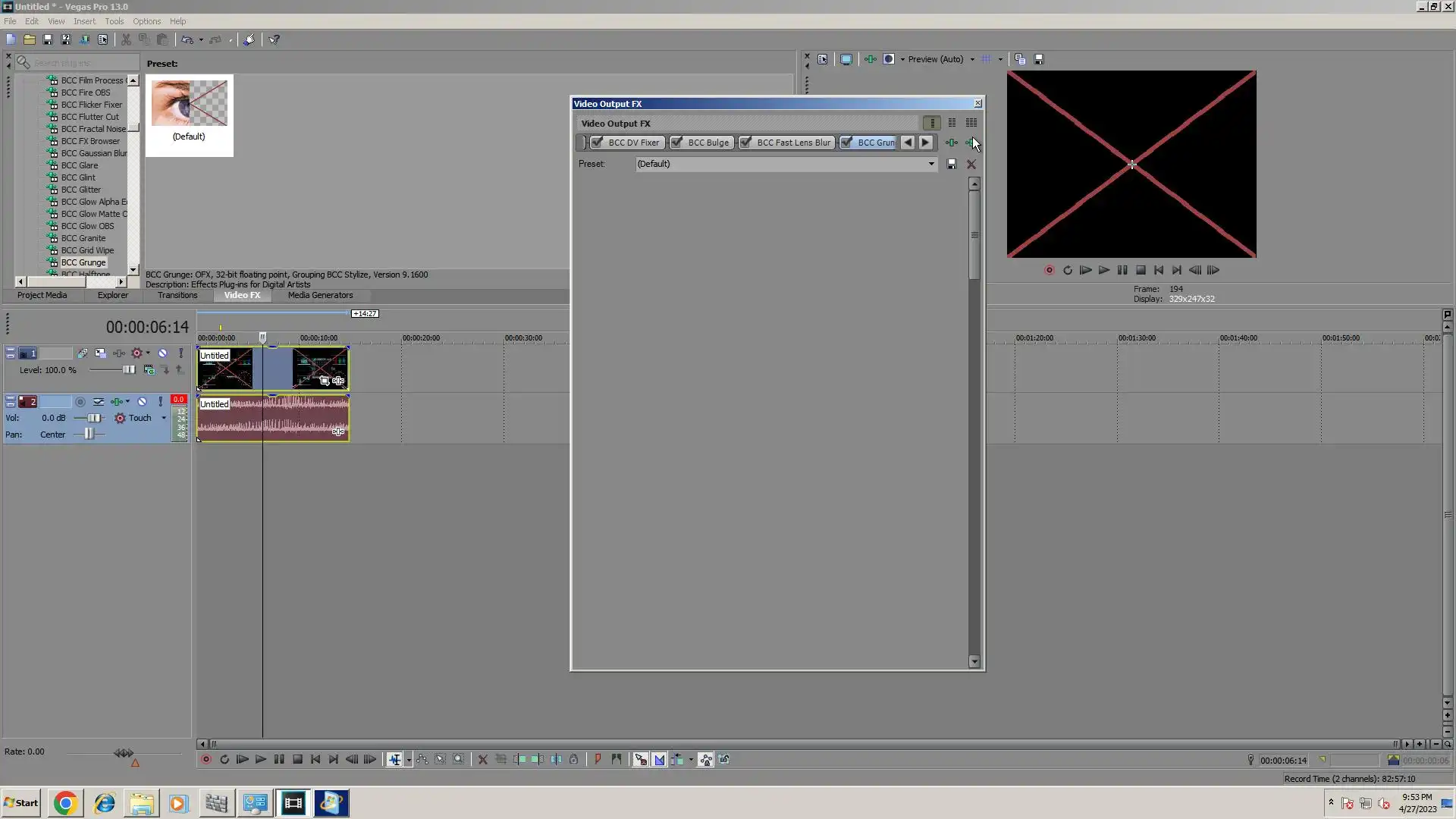
Task: Disable the BCC Bulge effect
Action: tap(676, 143)
